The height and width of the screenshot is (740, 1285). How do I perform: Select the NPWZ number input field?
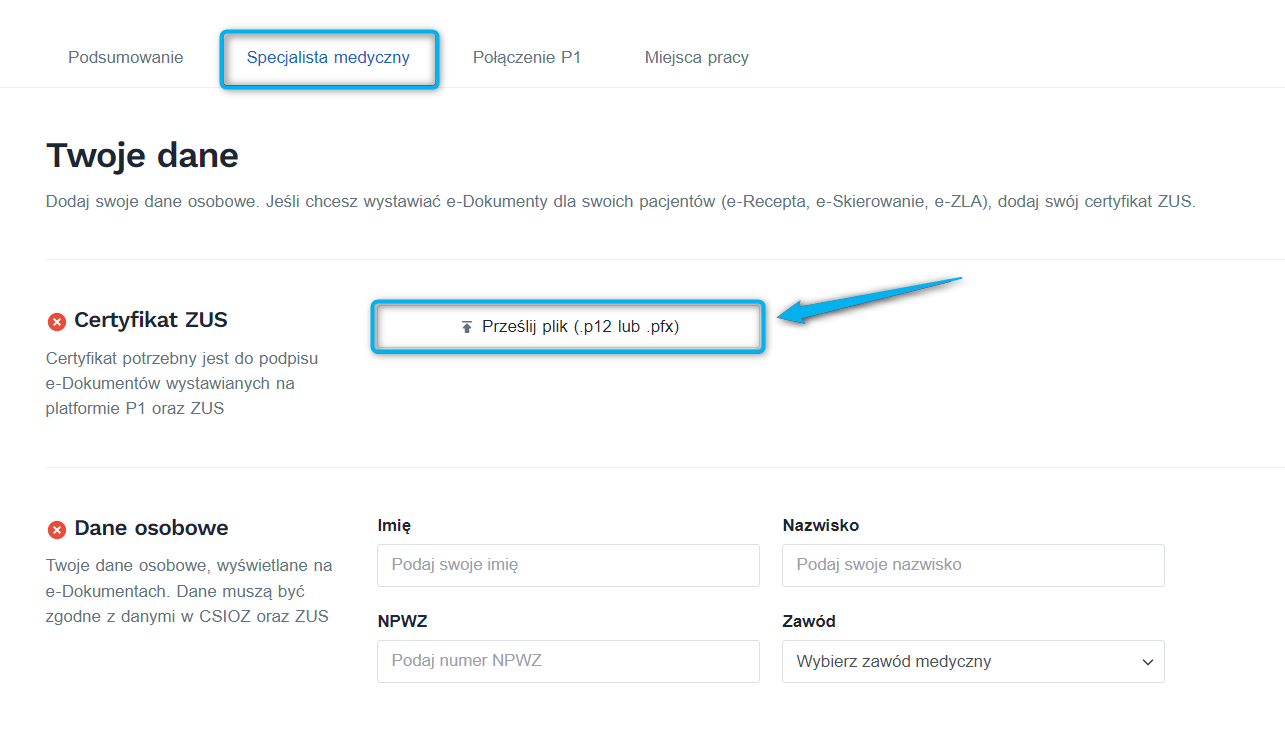[568, 661]
